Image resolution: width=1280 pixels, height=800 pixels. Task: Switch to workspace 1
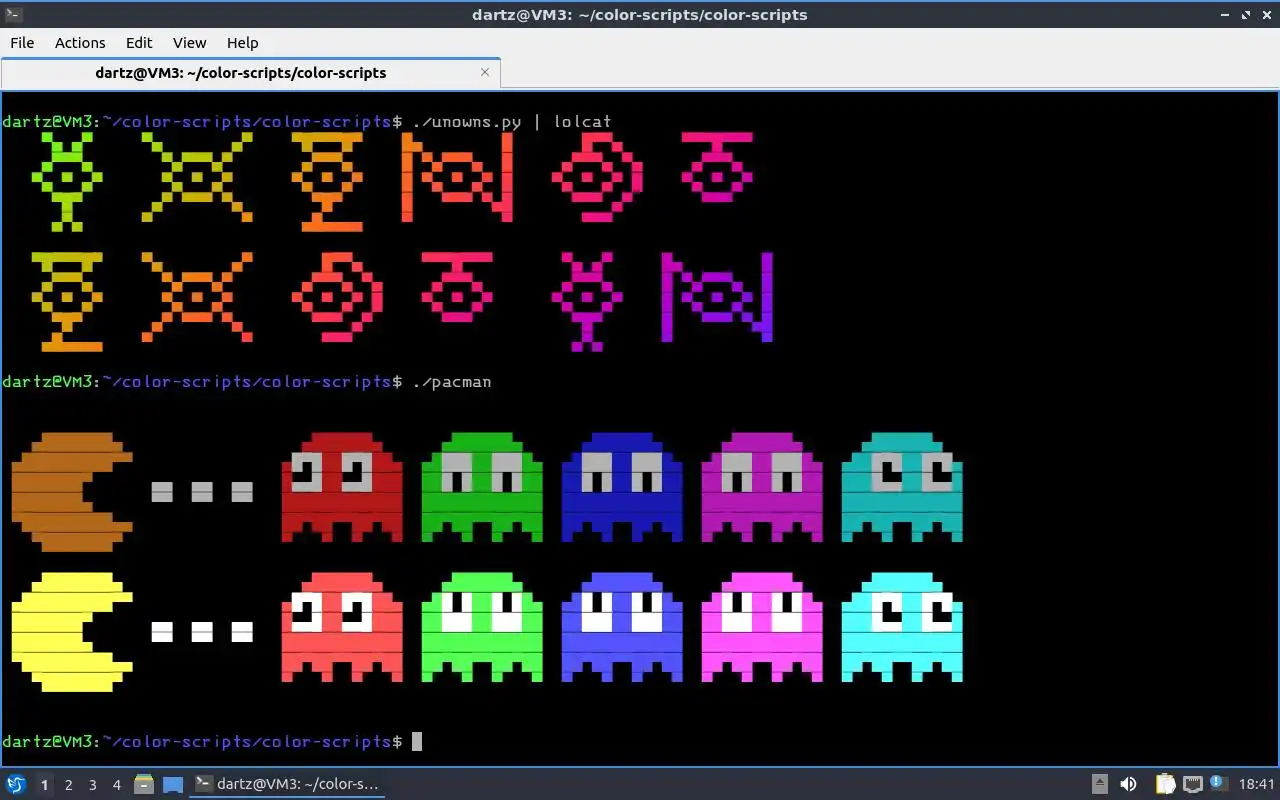coord(44,784)
